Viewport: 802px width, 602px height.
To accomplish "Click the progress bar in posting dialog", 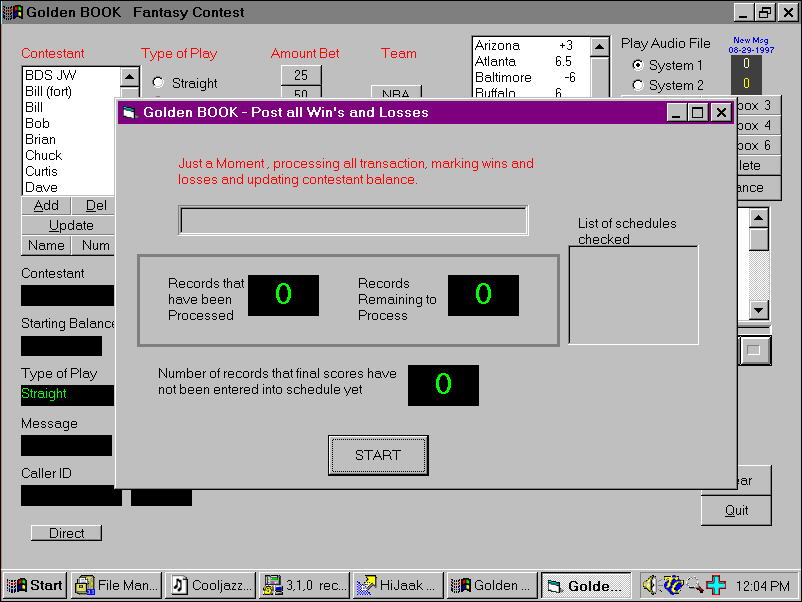I will coord(353,220).
